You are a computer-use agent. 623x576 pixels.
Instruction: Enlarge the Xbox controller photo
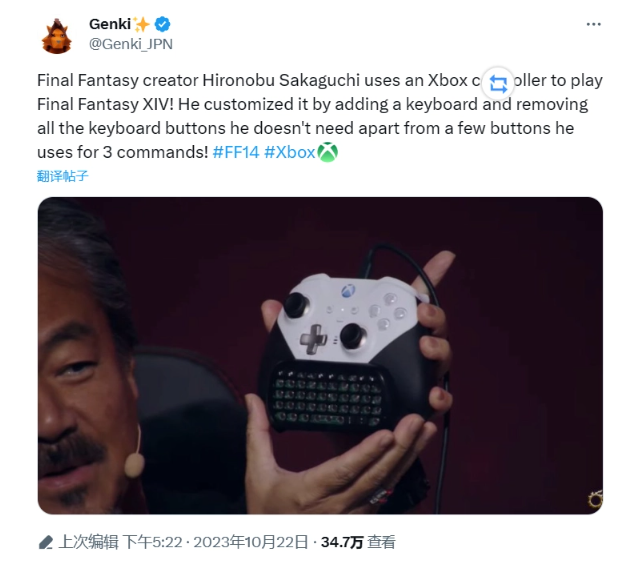[x=320, y=356]
